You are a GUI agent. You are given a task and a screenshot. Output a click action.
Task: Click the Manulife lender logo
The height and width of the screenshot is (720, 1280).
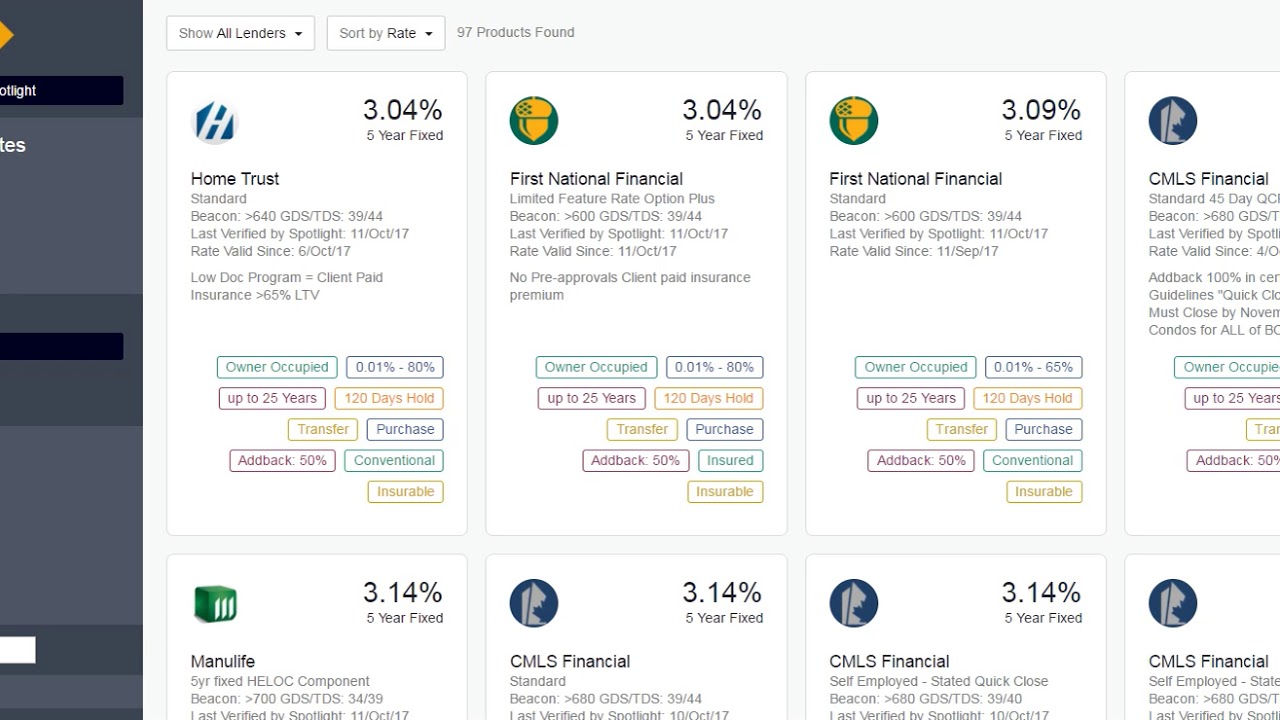pyautogui.click(x=214, y=604)
